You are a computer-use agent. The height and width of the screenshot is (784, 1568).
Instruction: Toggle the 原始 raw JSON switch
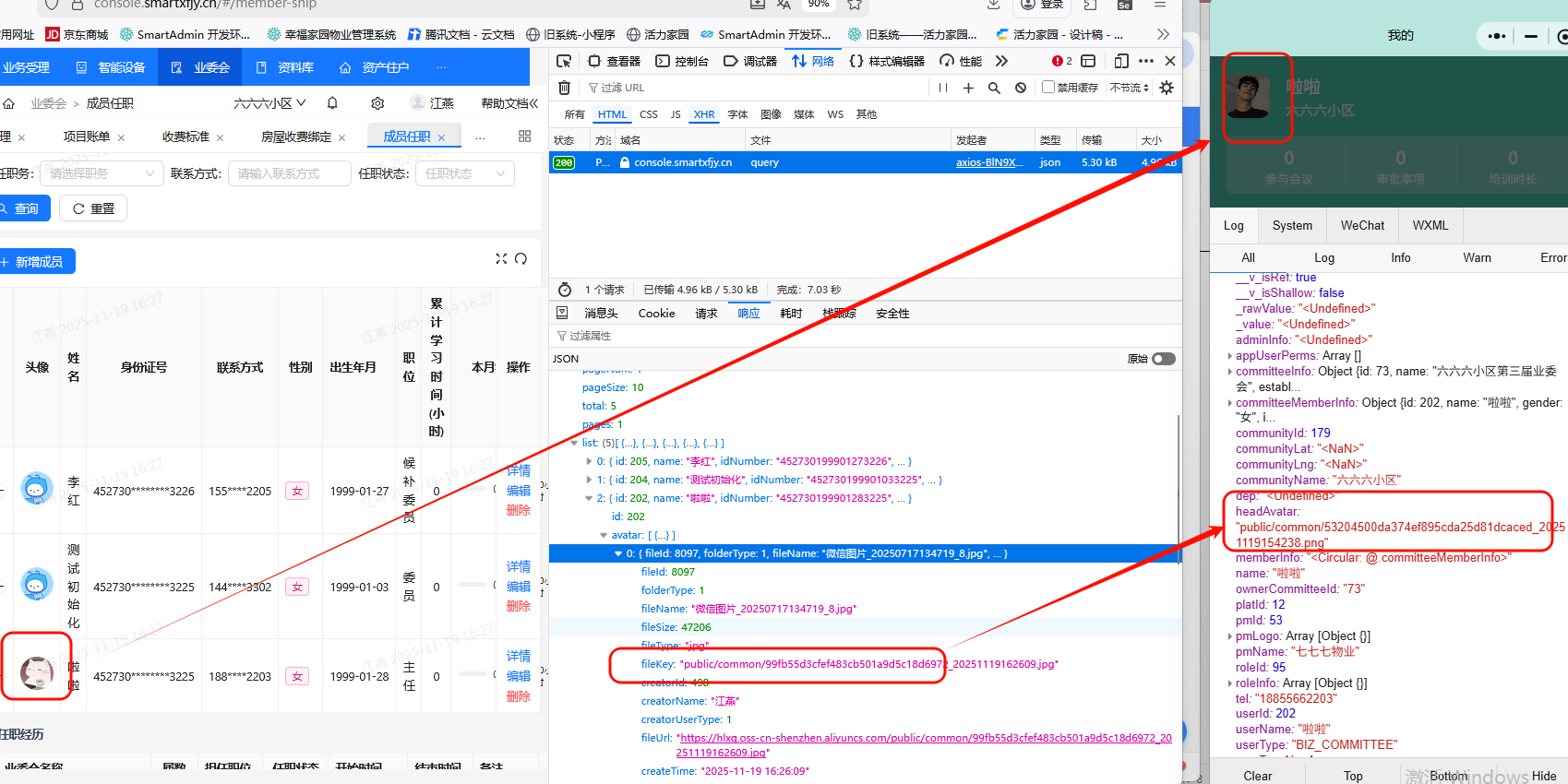coord(1163,359)
